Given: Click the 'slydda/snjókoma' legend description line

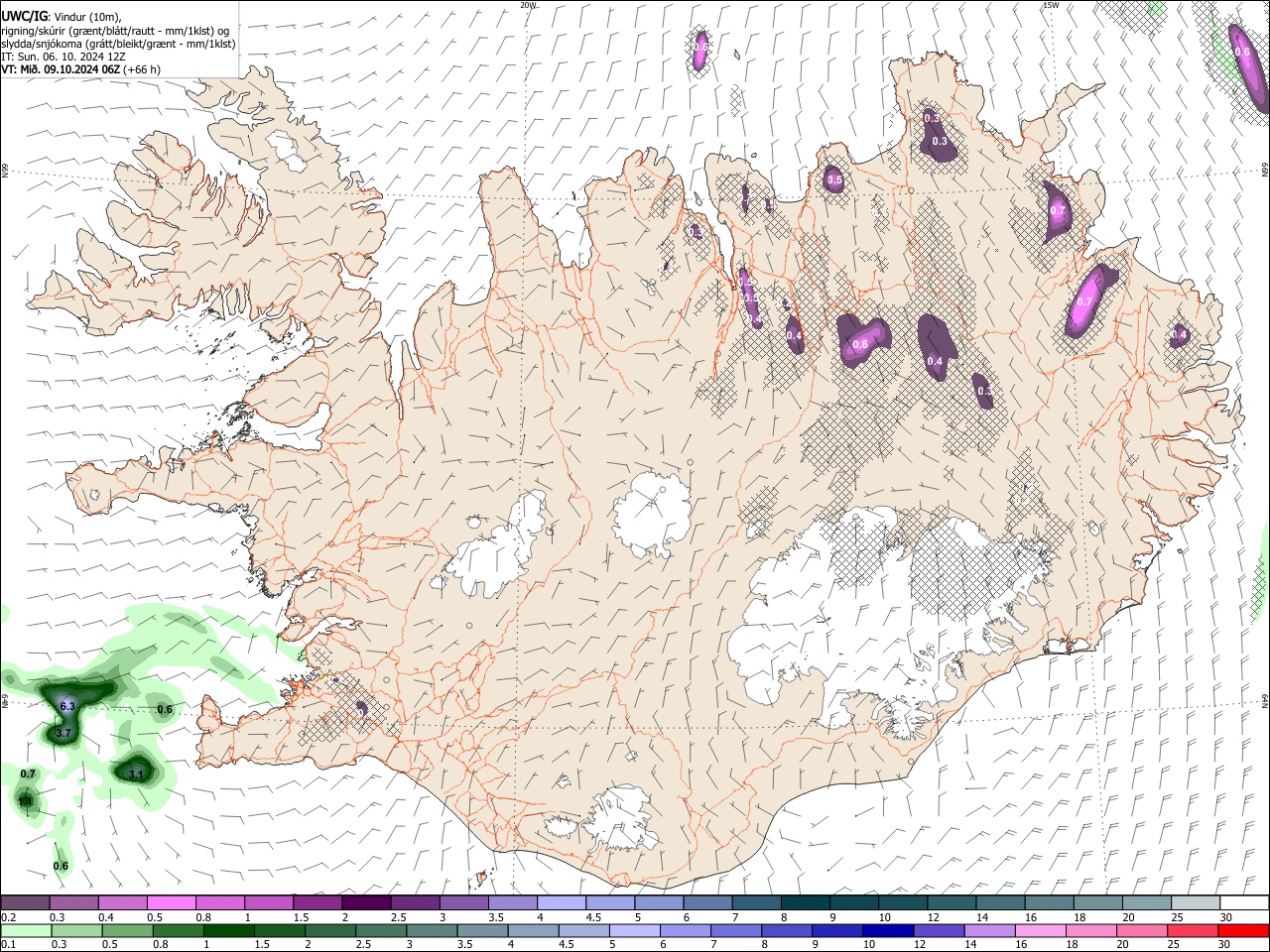Looking at the screenshot, I should pos(118,44).
